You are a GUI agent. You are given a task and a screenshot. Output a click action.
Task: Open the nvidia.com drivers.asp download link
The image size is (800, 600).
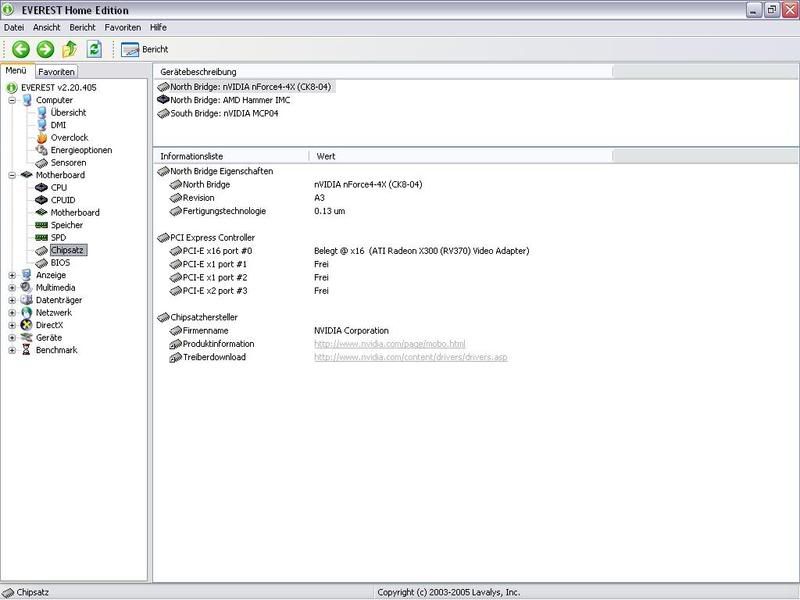pos(410,357)
